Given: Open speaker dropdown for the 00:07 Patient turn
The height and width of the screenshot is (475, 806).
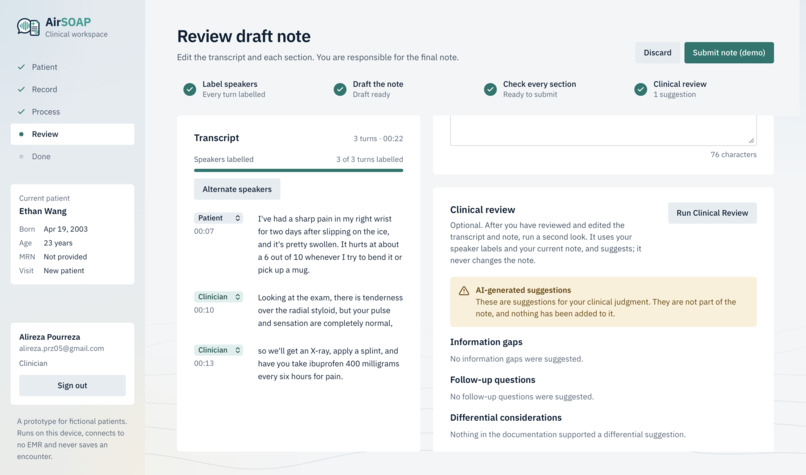Looking at the screenshot, I should 218,218.
